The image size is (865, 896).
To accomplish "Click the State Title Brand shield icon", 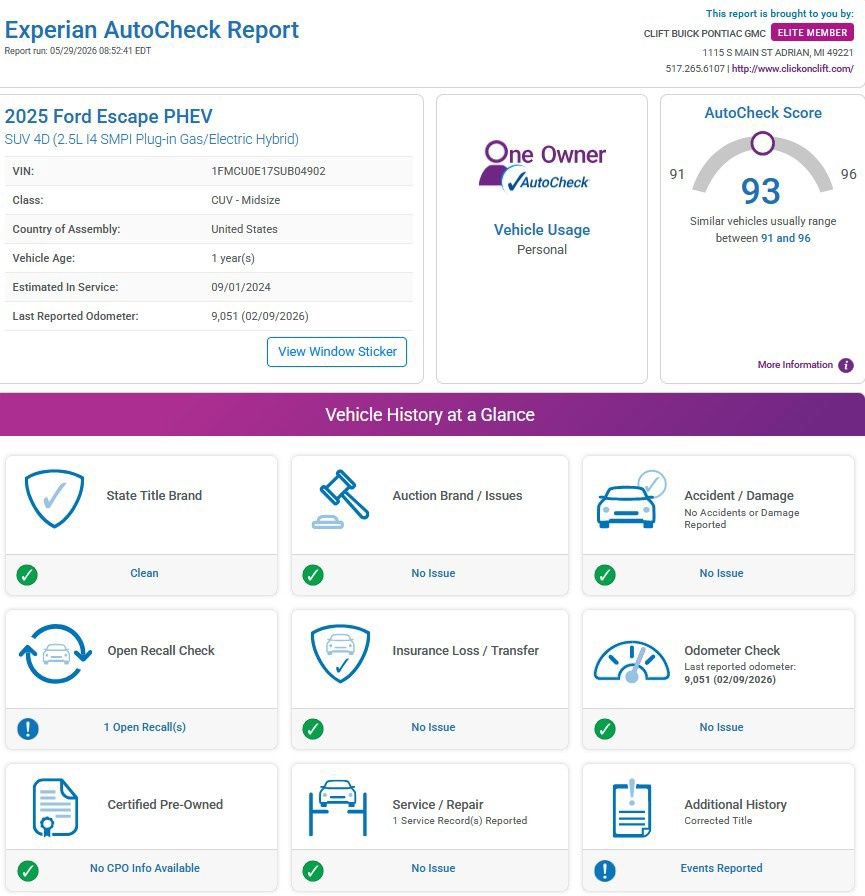I will 54,499.
